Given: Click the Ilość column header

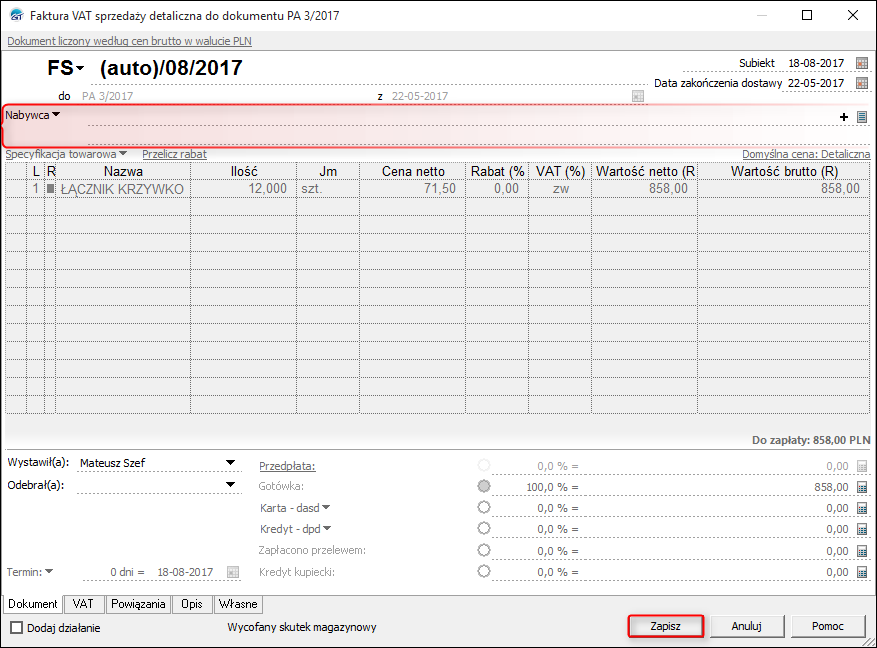Looking at the screenshot, I should click(243, 171).
